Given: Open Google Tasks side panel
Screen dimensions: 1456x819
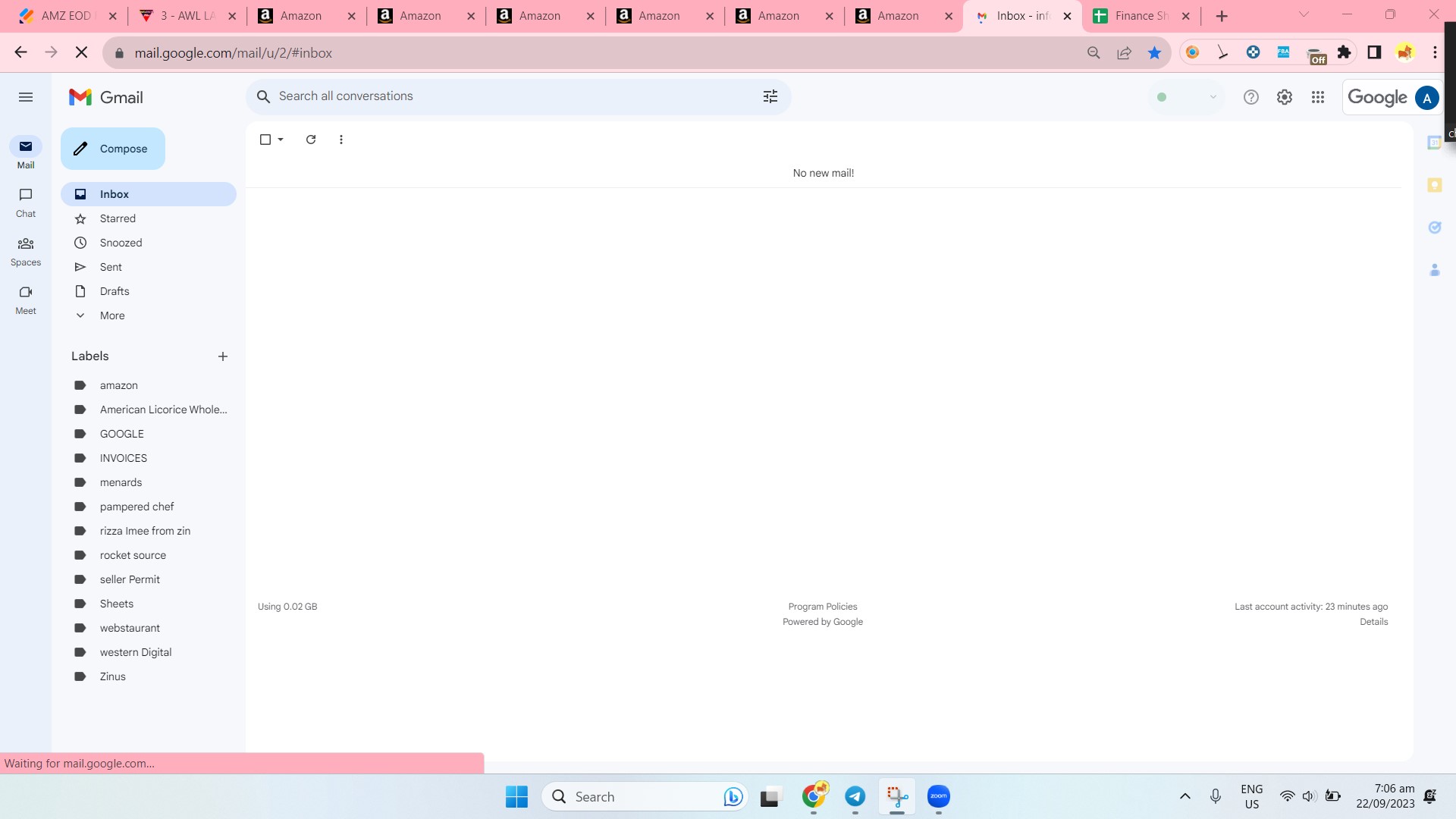Looking at the screenshot, I should tap(1434, 227).
